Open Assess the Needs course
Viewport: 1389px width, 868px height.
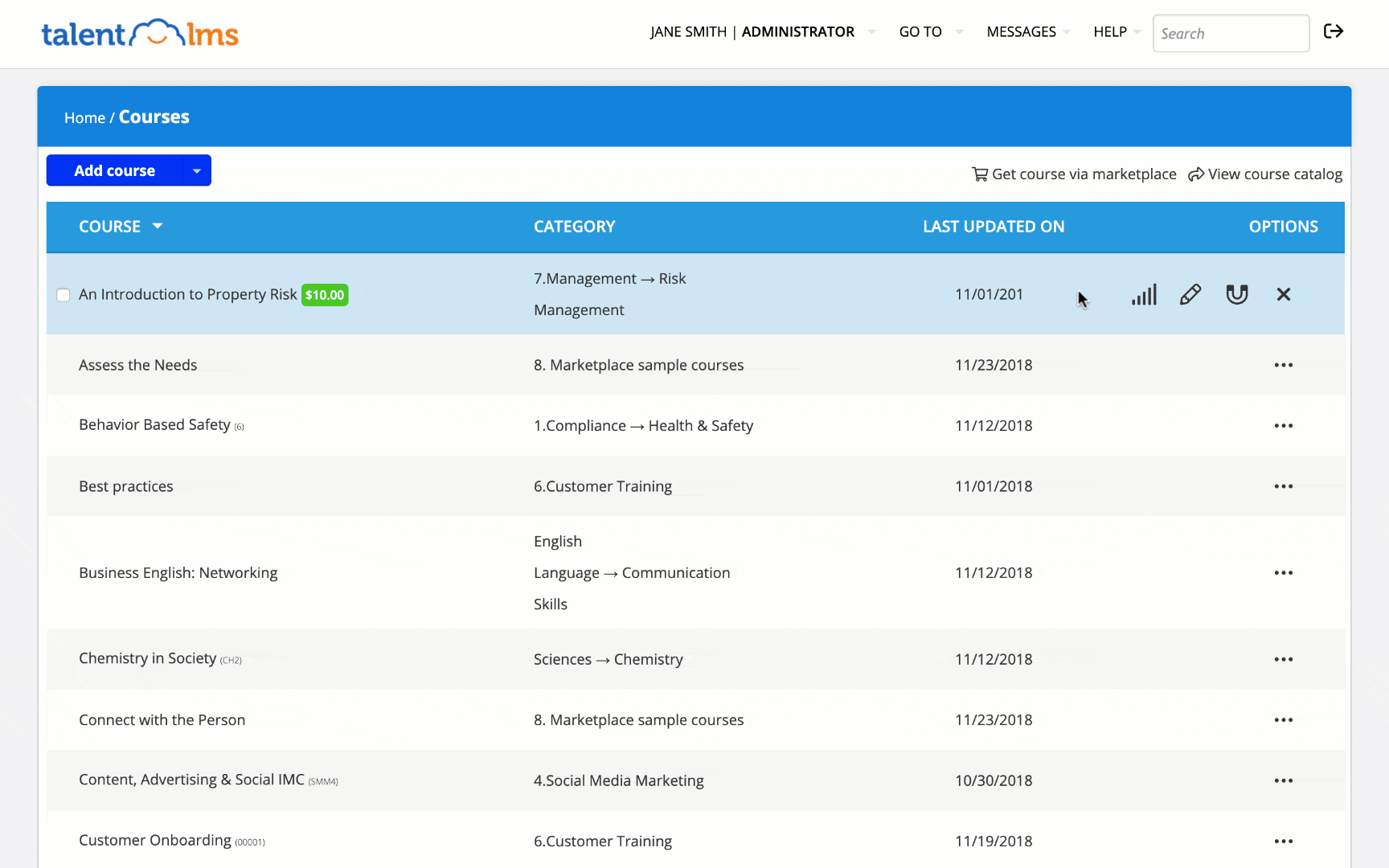(137, 365)
